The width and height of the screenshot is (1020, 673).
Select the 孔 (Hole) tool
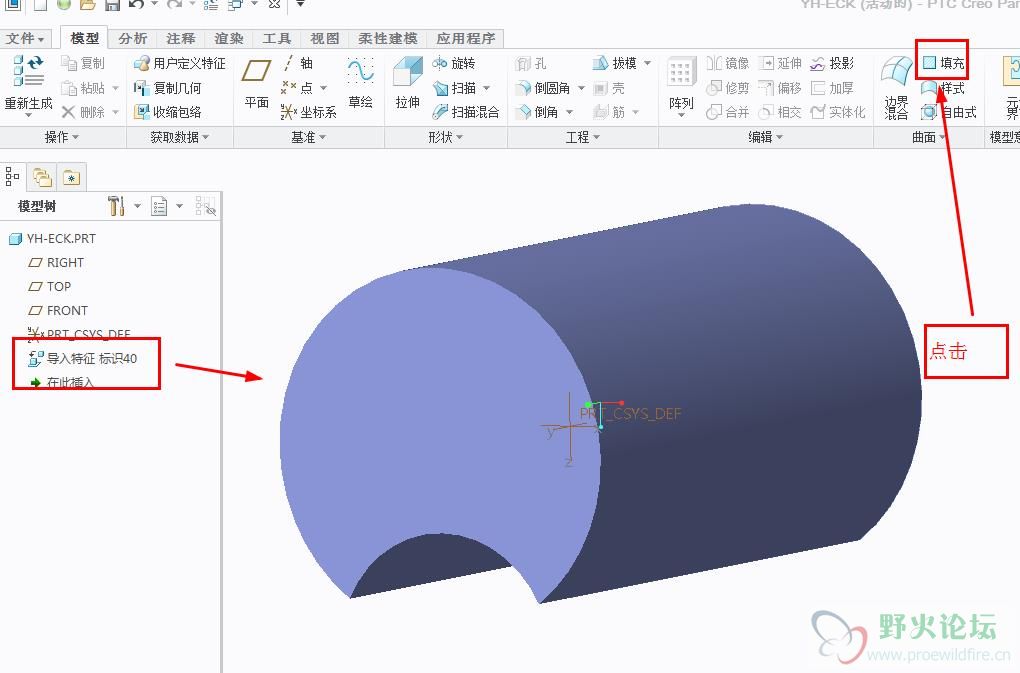point(531,63)
